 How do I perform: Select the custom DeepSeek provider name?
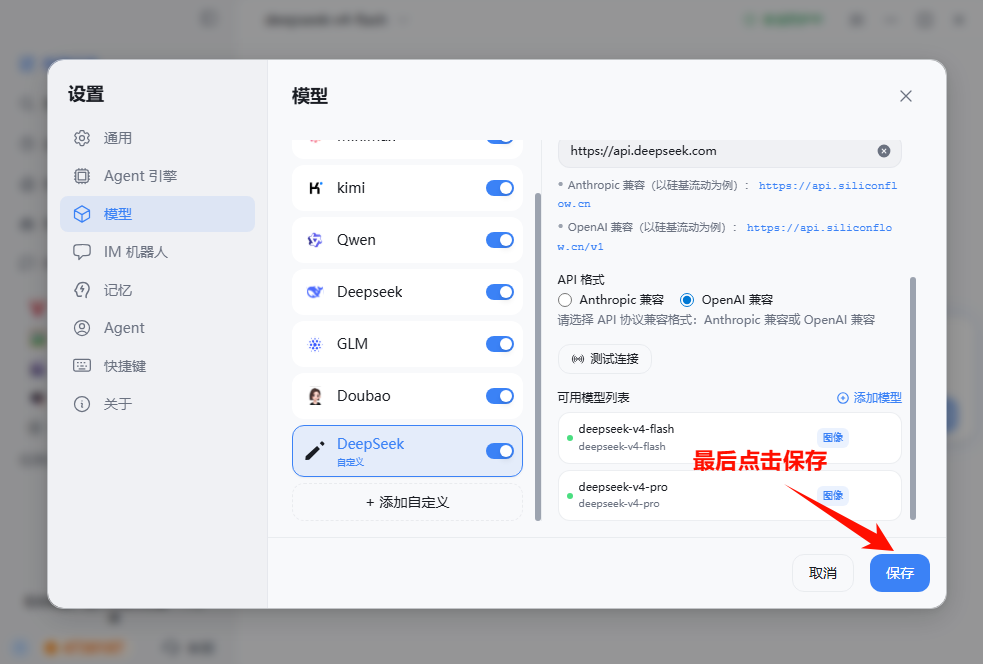(371, 444)
